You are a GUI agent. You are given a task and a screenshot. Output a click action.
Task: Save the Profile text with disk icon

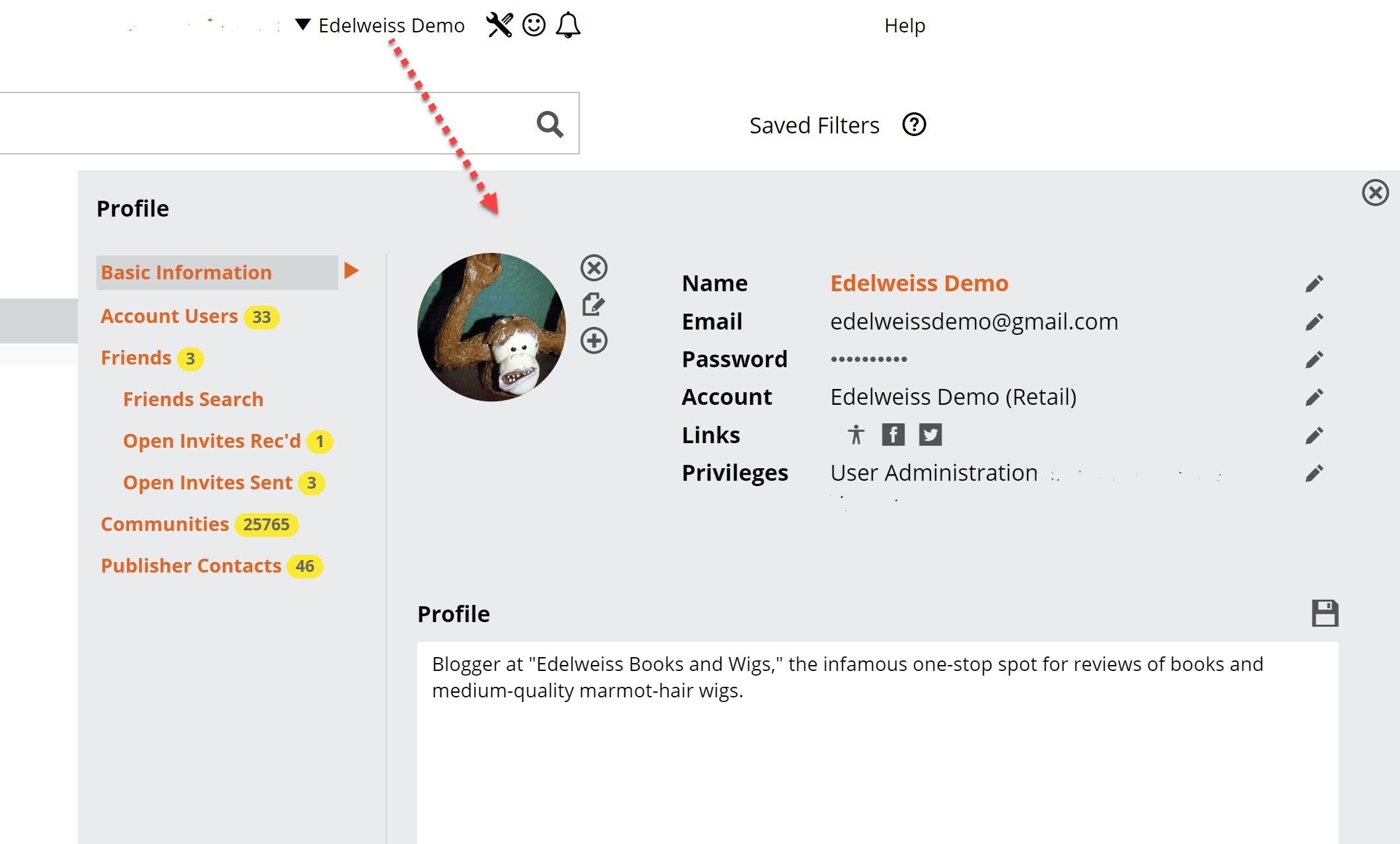tap(1325, 614)
